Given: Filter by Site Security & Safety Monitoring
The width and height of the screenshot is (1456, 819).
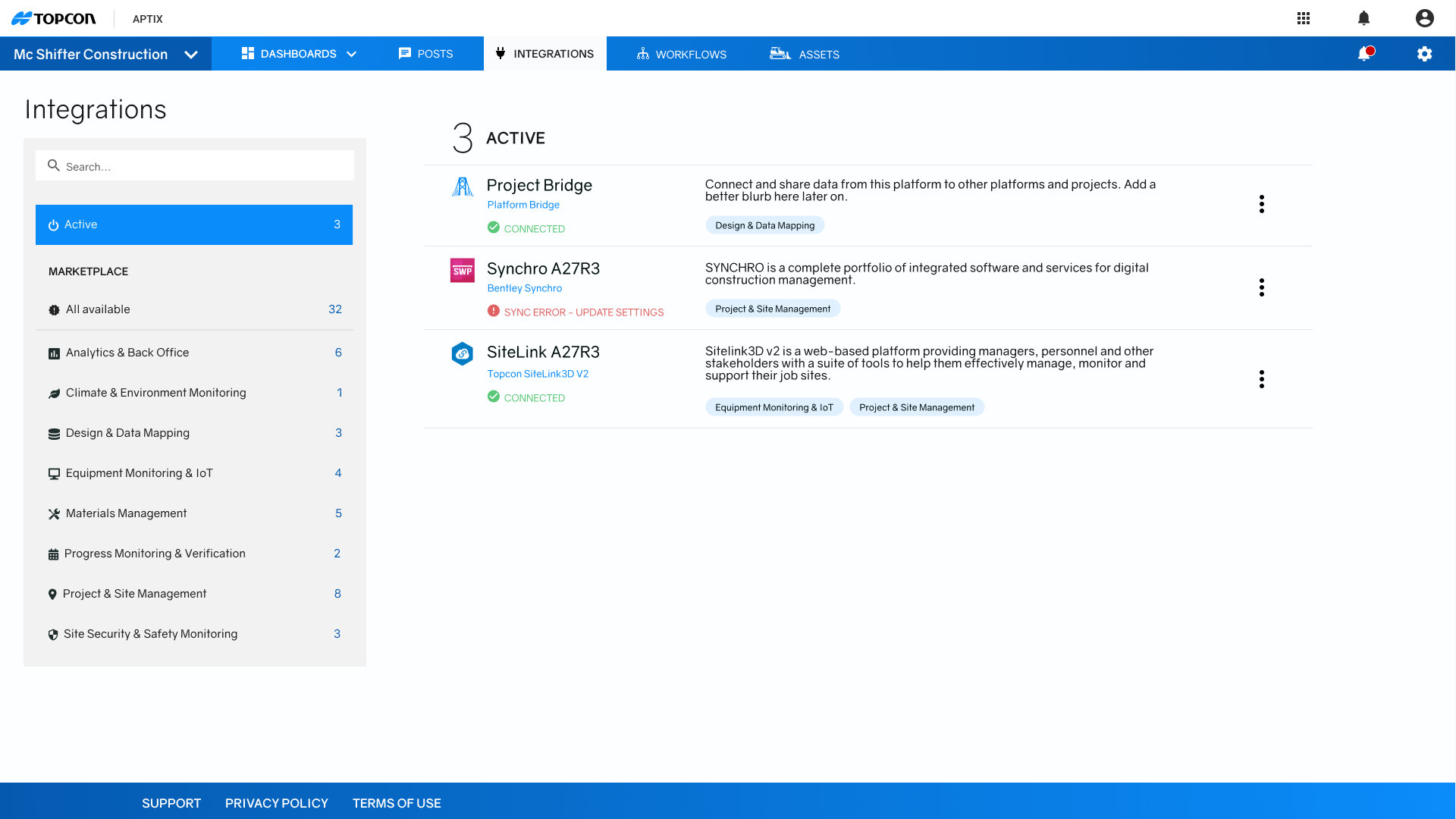Looking at the screenshot, I should [x=194, y=634].
